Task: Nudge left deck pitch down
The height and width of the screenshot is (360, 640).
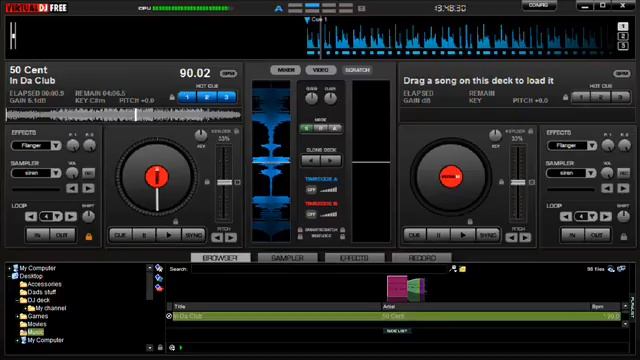Action: coord(218,237)
